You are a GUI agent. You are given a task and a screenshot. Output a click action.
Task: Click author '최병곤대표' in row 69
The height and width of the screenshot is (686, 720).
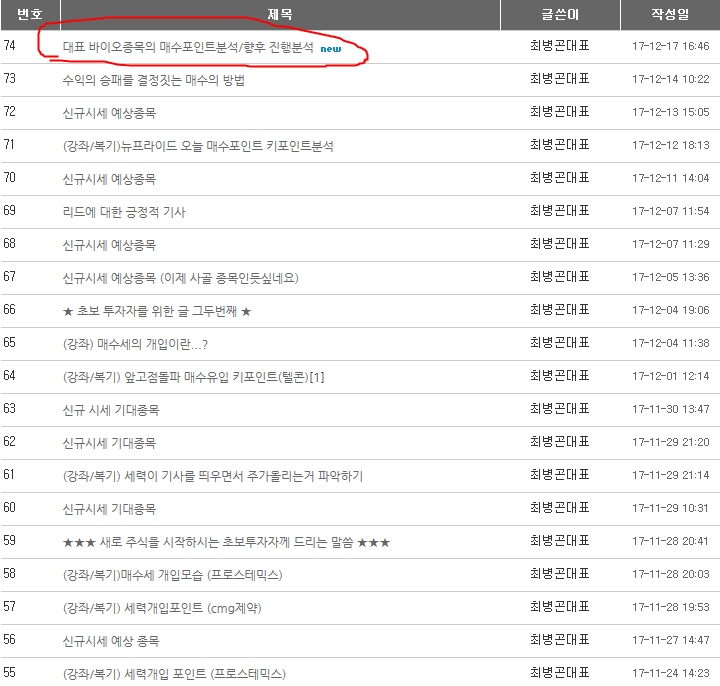tap(560, 211)
